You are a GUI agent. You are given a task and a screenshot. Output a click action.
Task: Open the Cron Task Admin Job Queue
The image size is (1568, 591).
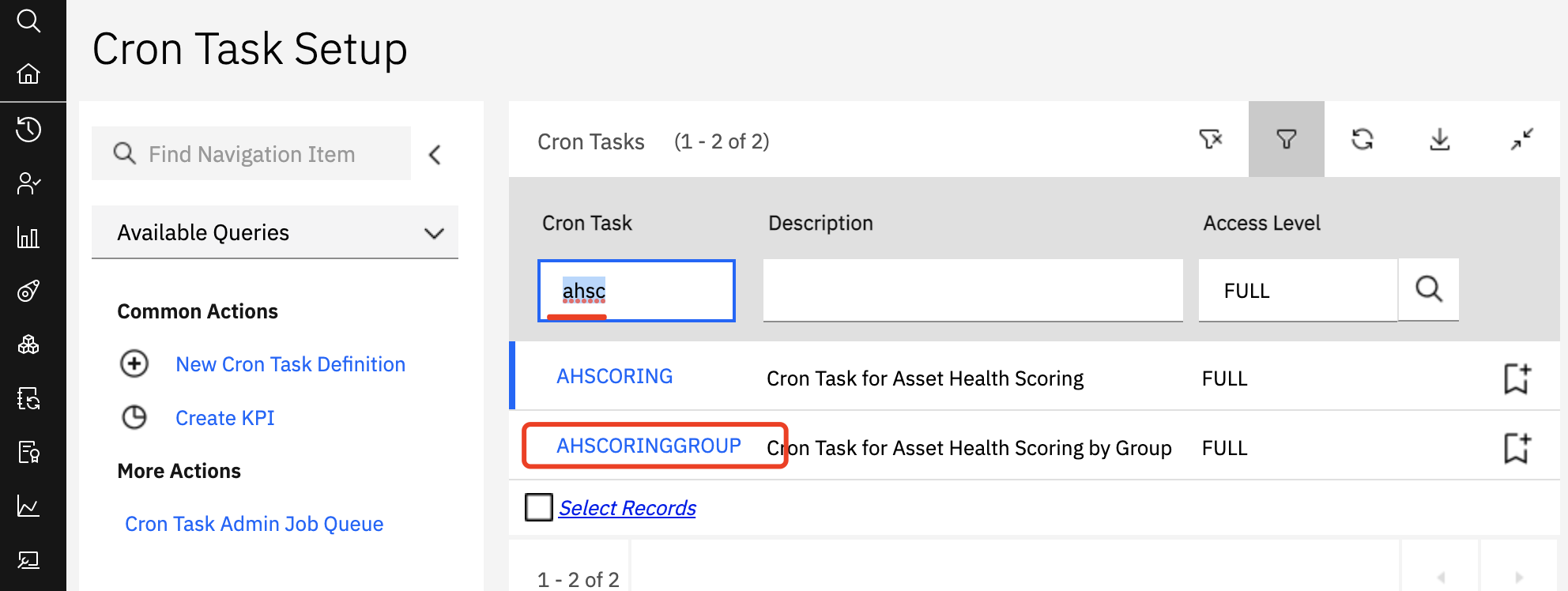click(x=254, y=524)
